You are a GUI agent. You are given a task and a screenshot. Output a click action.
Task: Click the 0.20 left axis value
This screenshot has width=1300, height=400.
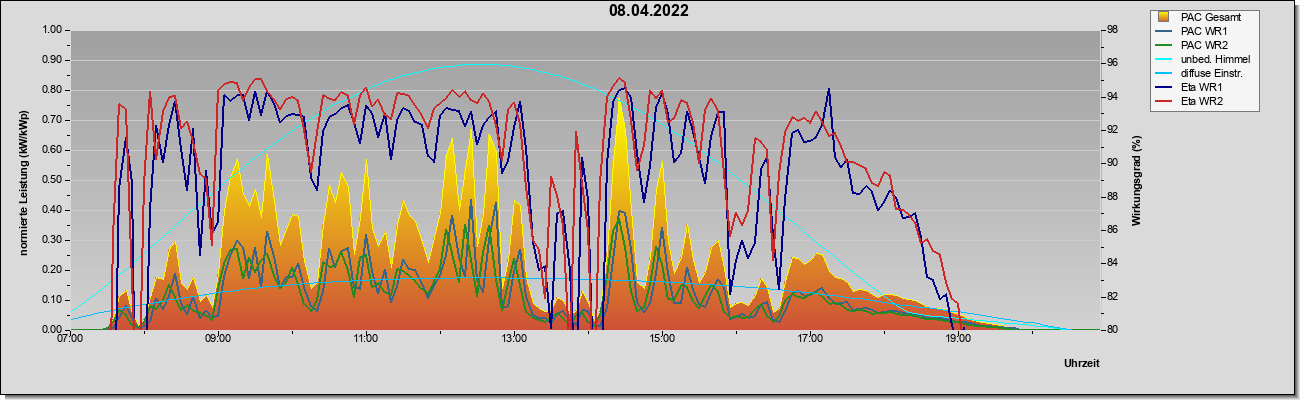pos(52,270)
